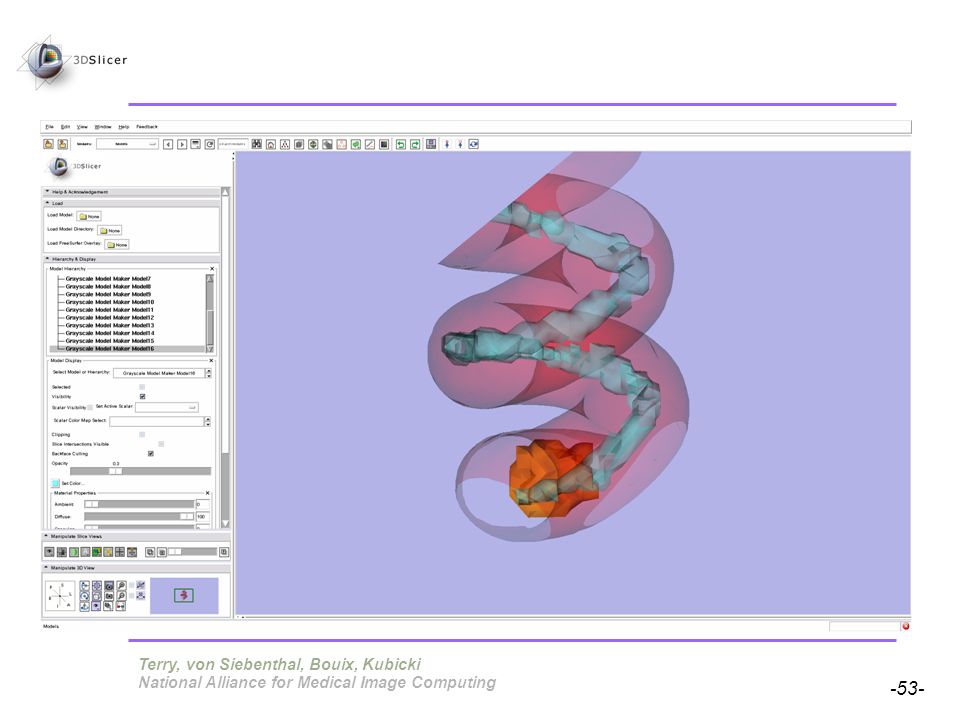960x720 pixels.
Task: Click the crosshair grid icon in Slice Views
Action: (120, 552)
